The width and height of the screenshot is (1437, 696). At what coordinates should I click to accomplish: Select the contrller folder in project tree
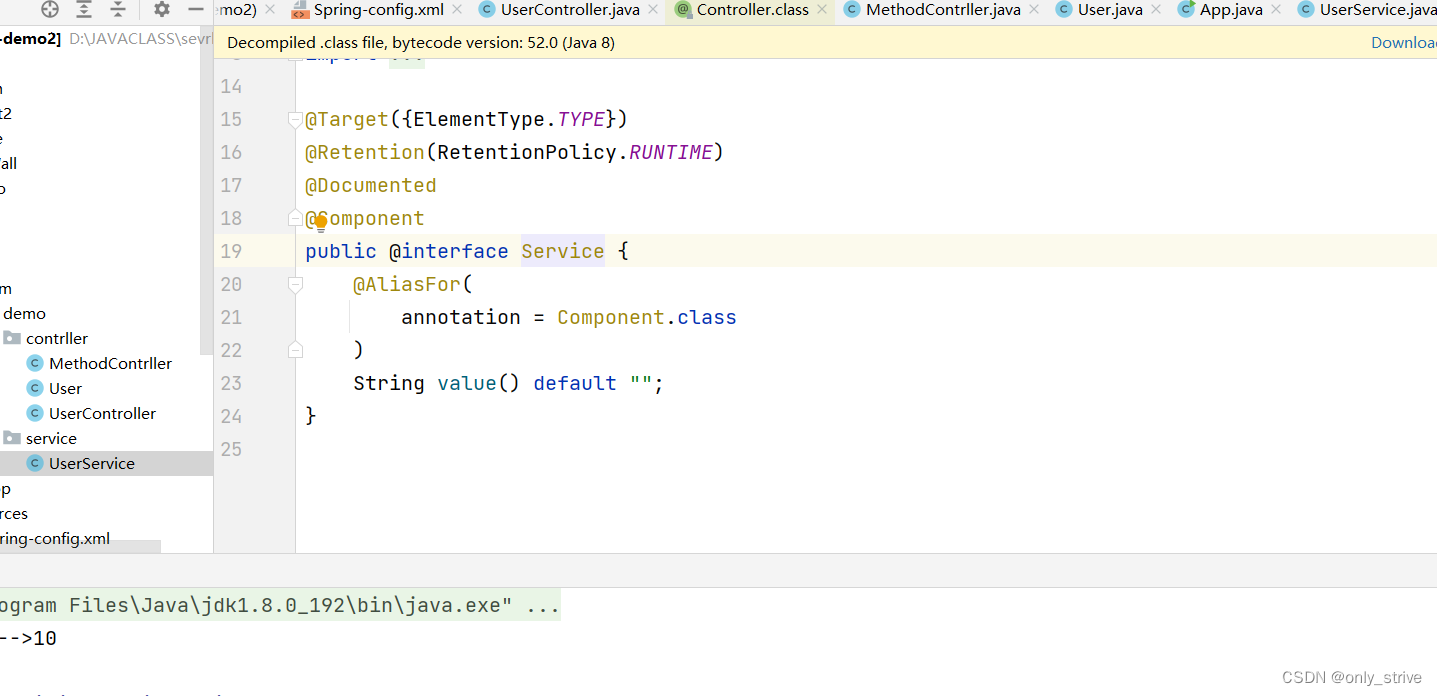[x=57, y=338]
